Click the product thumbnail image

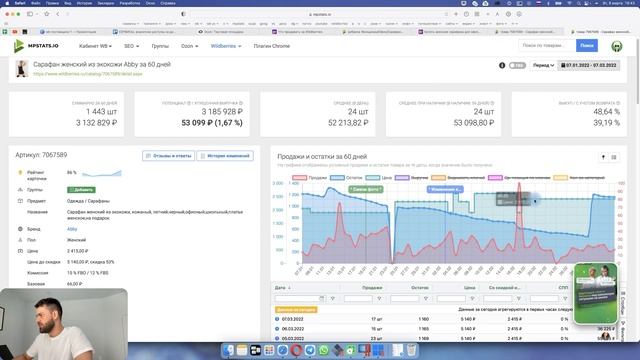point(22,69)
